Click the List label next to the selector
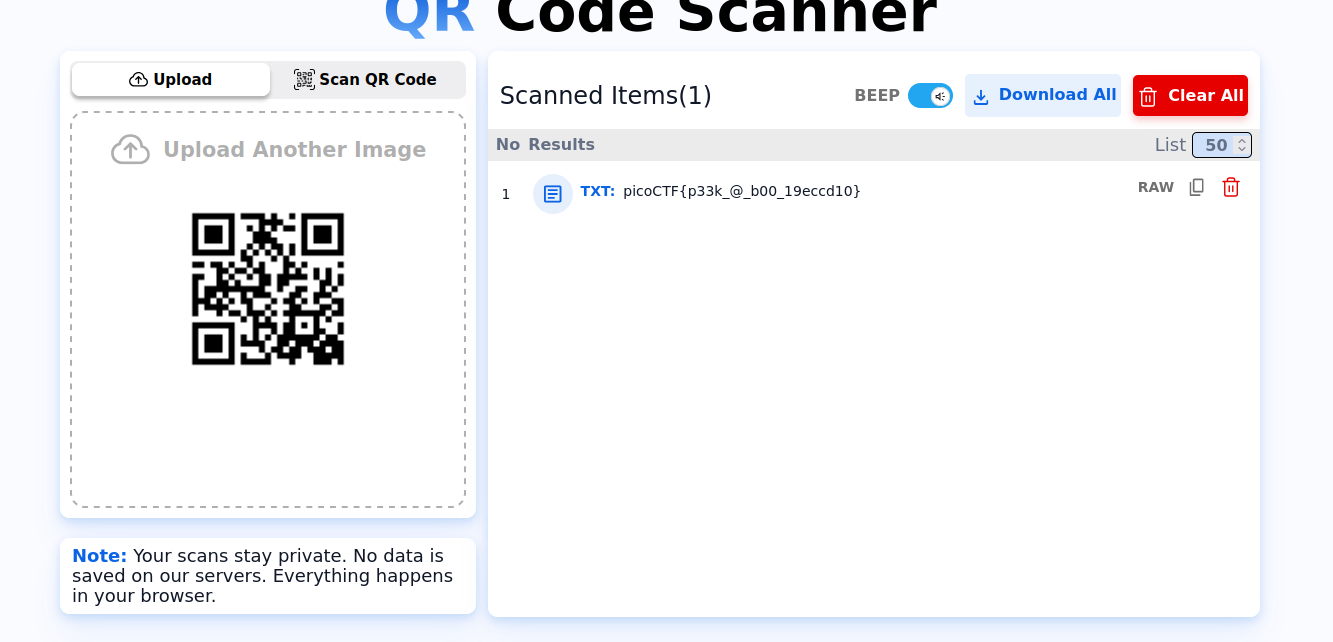1333x642 pixels. pos(1170,145)
